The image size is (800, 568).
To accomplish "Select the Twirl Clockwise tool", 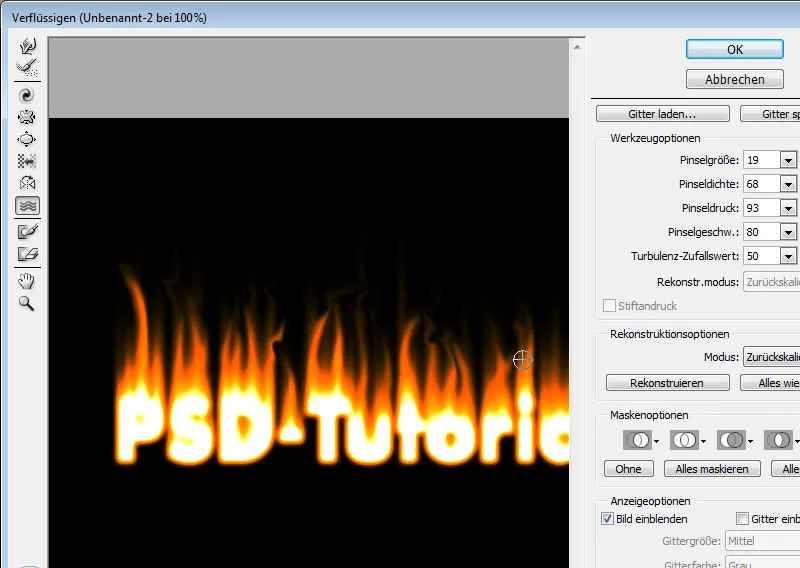I will point(27,95).
